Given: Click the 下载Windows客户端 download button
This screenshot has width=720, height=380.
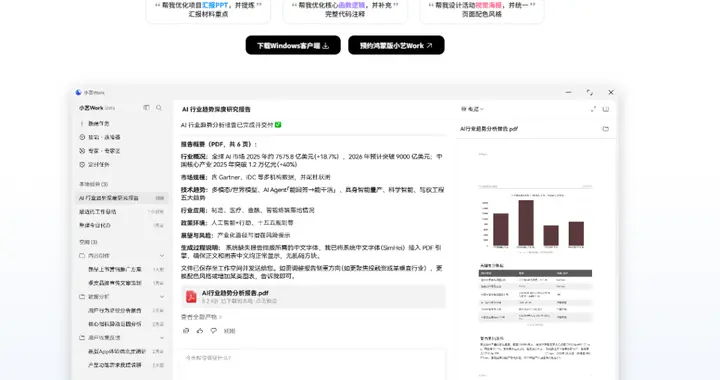Looking at the screenshot, I should 293,45.
